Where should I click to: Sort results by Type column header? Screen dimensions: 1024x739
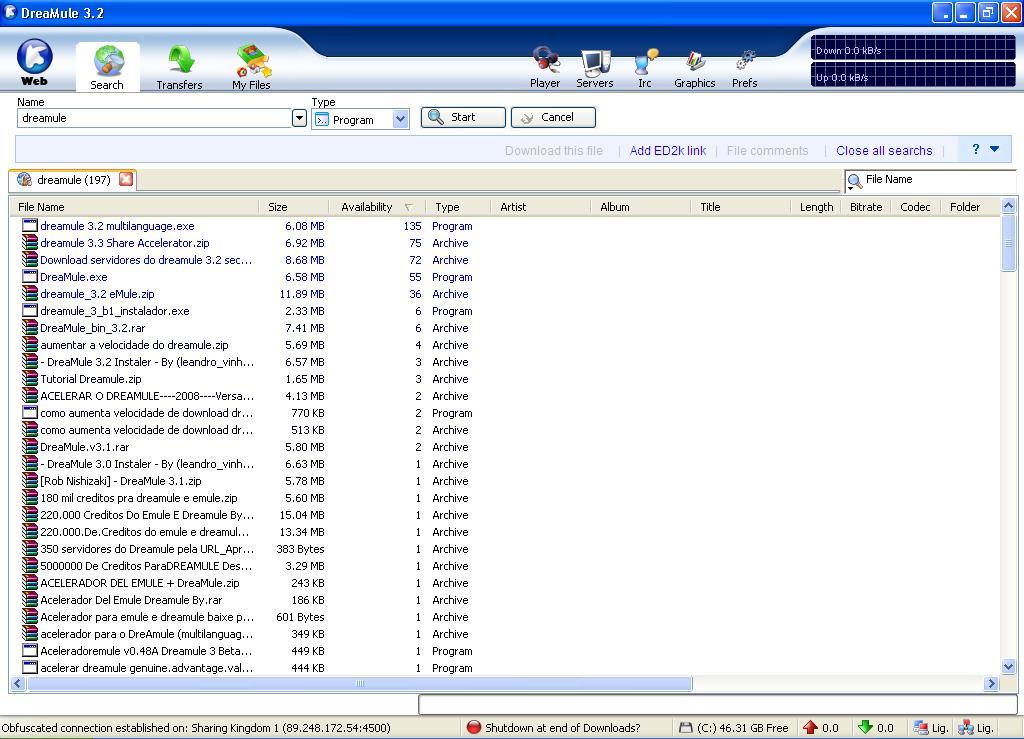457,207
